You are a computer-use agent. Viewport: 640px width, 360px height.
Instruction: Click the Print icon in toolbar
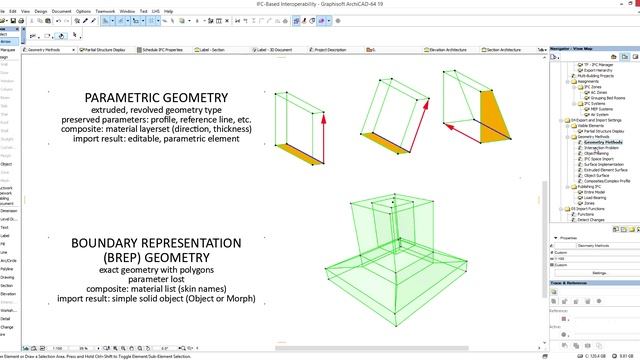tap(21, 21)
